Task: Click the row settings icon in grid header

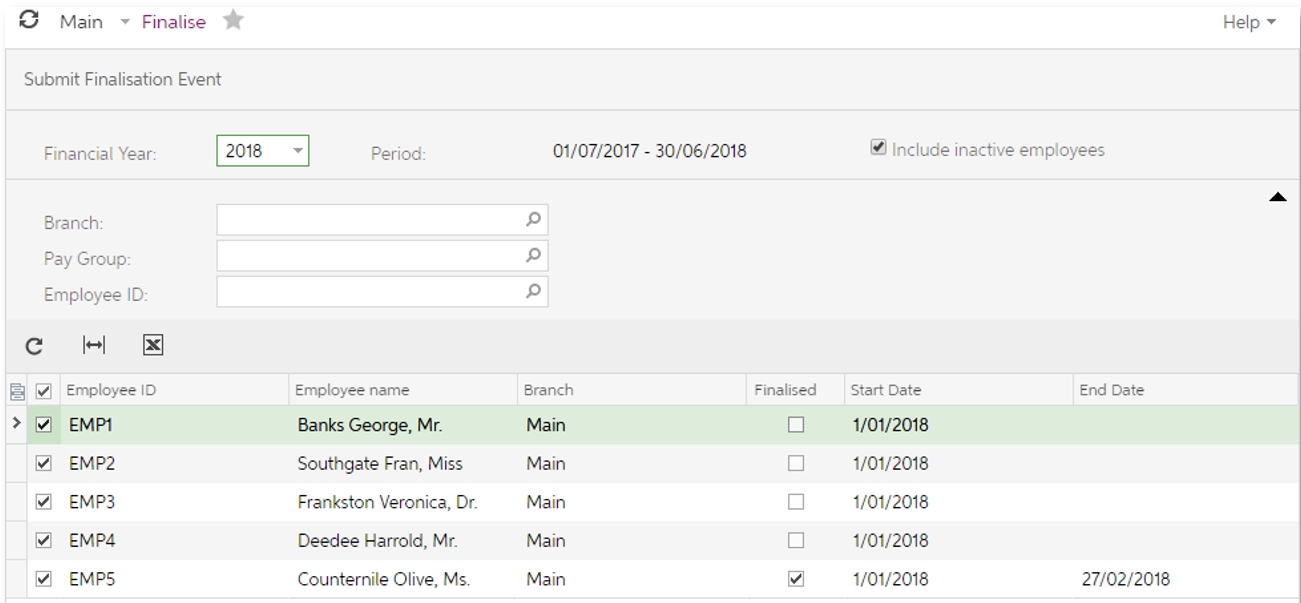Action: pyautogui.click(x=17, y=390)
